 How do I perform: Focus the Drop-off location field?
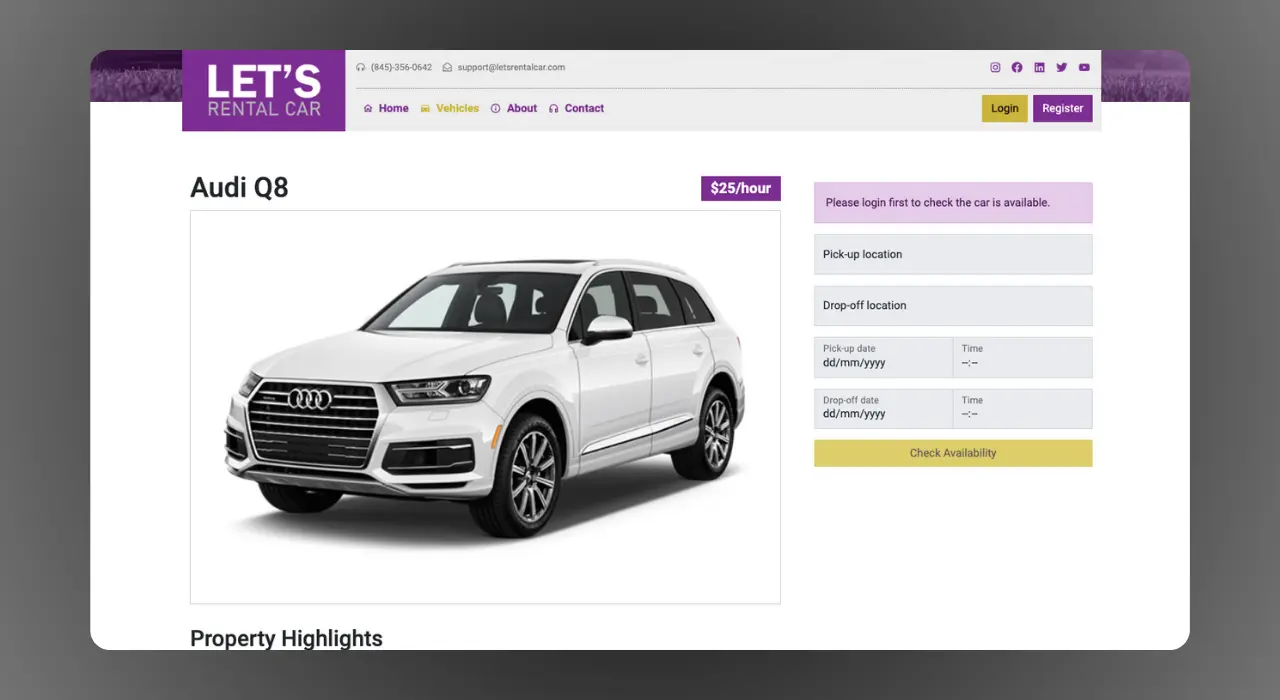tap(953, 306)
